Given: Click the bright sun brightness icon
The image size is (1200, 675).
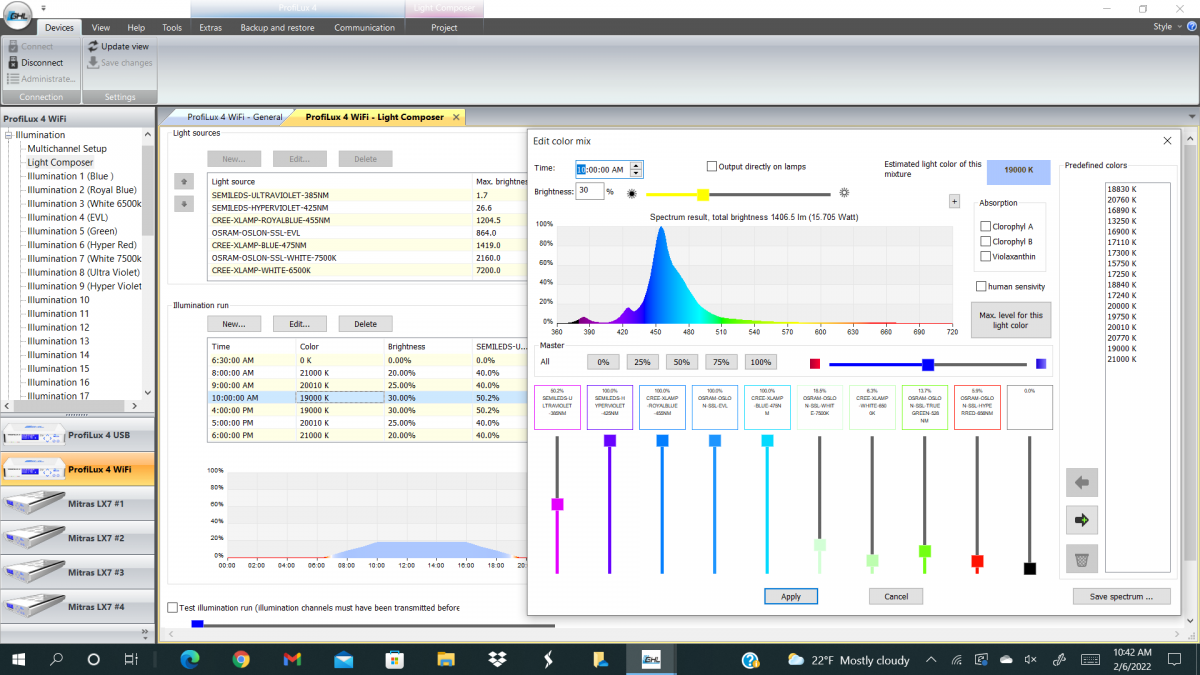Looking at the screenshot, I should tap(845, 194).
